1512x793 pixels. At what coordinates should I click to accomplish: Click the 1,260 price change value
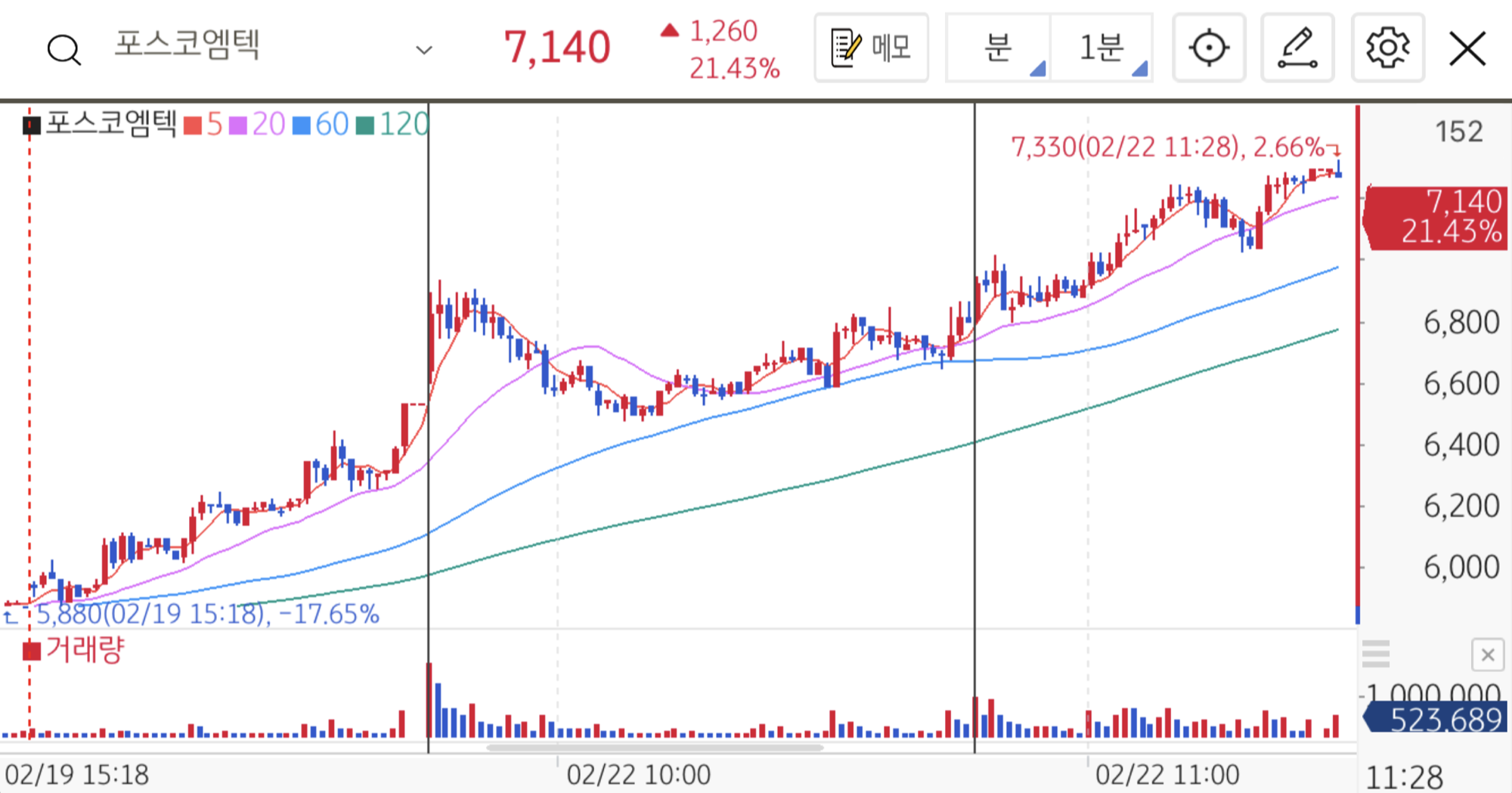coord(723,31)
